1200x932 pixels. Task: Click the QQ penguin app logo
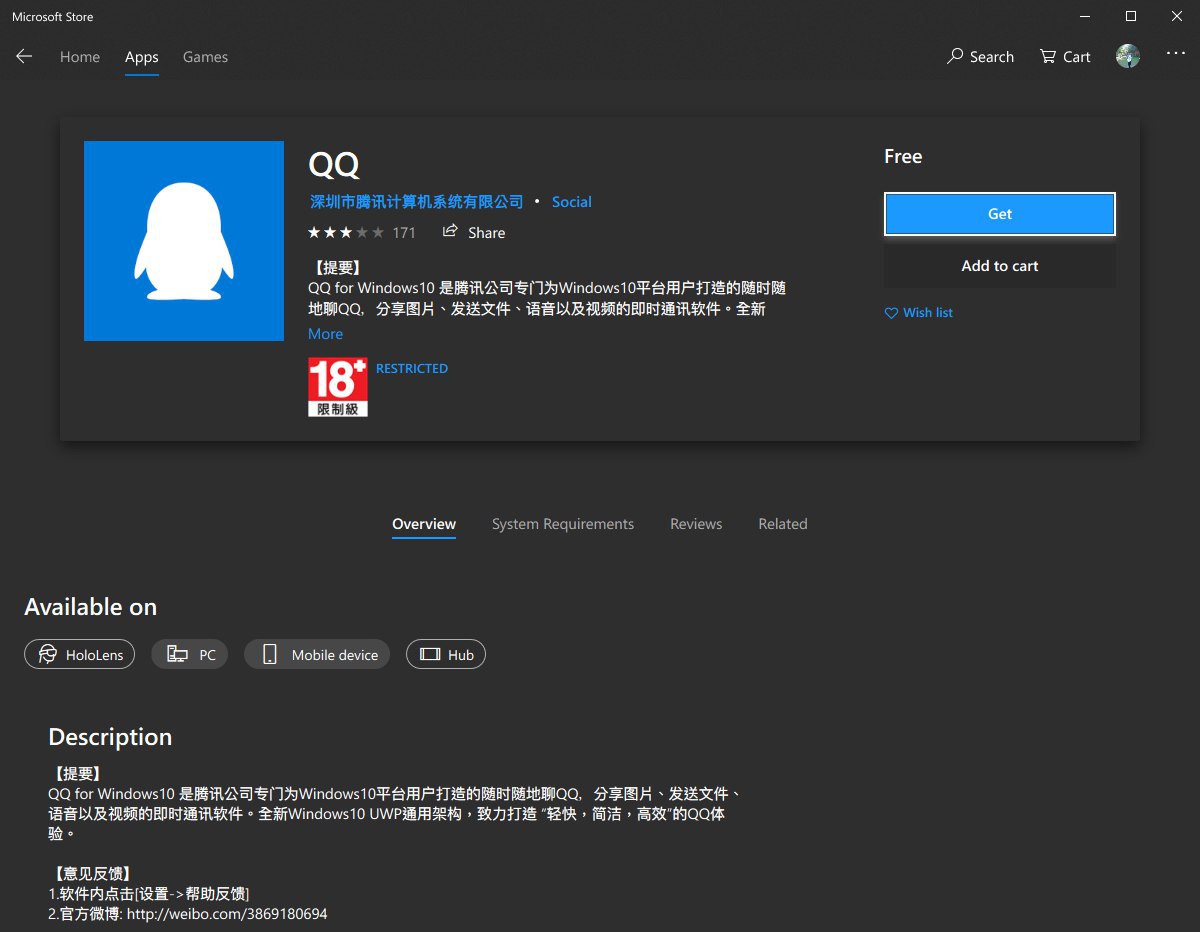[x=184, y=241]
